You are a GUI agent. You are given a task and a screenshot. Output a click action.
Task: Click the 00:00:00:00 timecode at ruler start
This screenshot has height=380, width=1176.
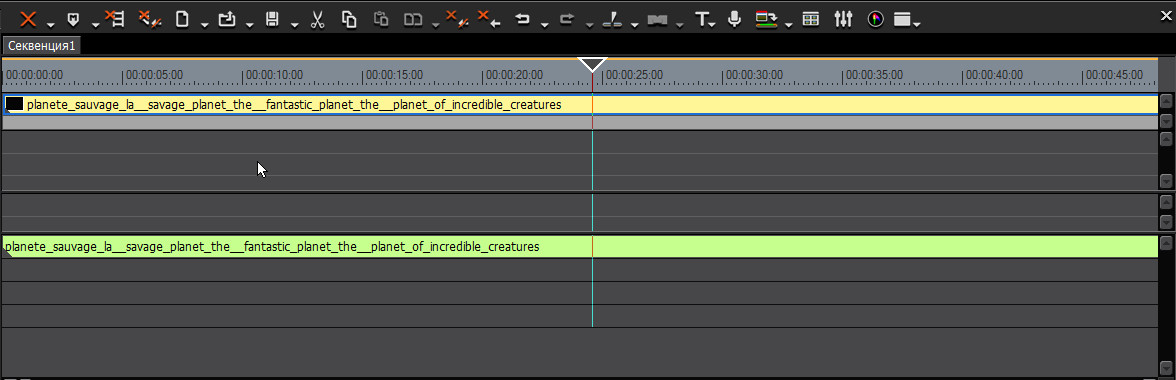click(x=34, y=75)
